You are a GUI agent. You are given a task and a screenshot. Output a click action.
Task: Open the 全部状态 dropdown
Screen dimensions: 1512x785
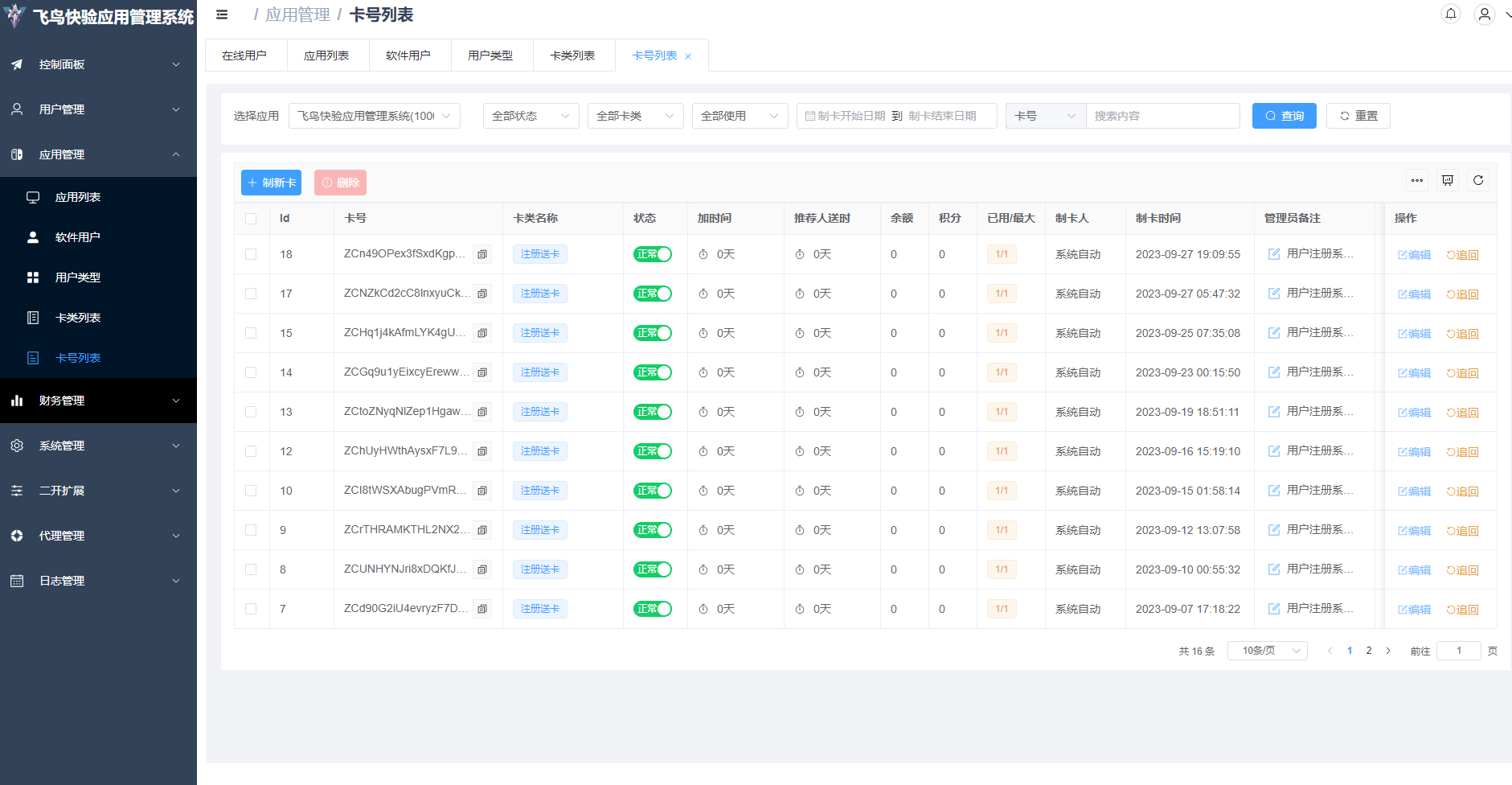[x=531, y=116]
